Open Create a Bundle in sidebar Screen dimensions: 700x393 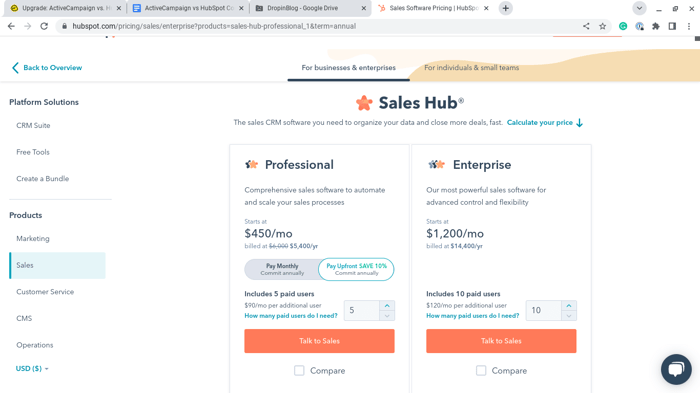click(43, 179)
